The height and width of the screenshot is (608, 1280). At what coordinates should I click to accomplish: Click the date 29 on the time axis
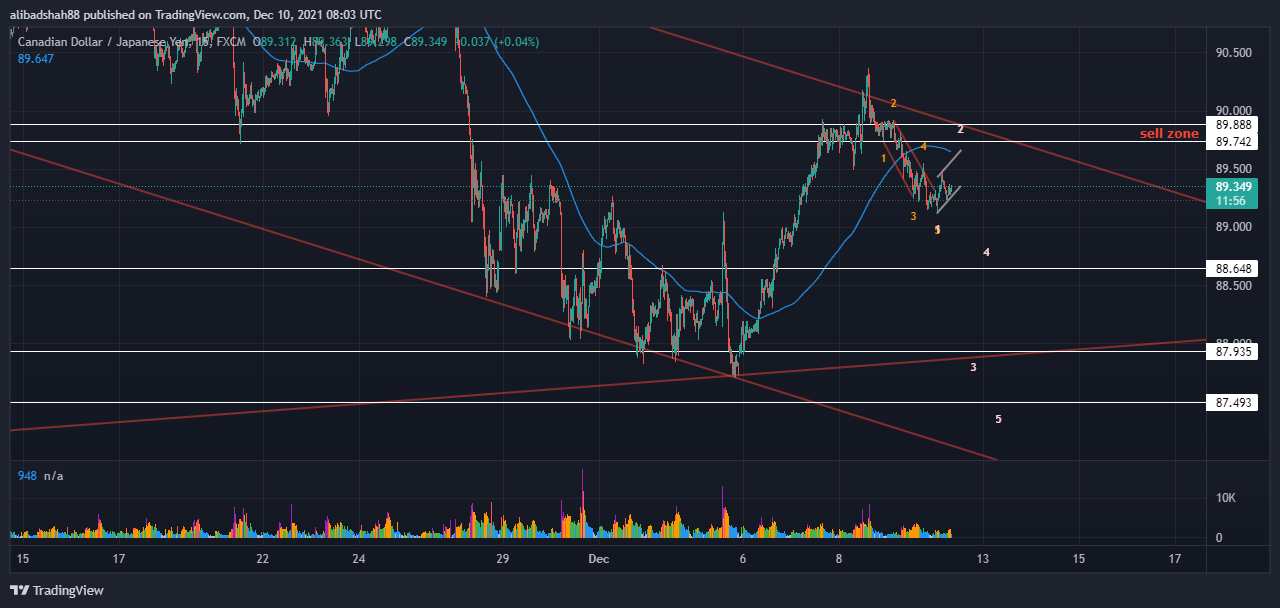(x=503, y=558)
